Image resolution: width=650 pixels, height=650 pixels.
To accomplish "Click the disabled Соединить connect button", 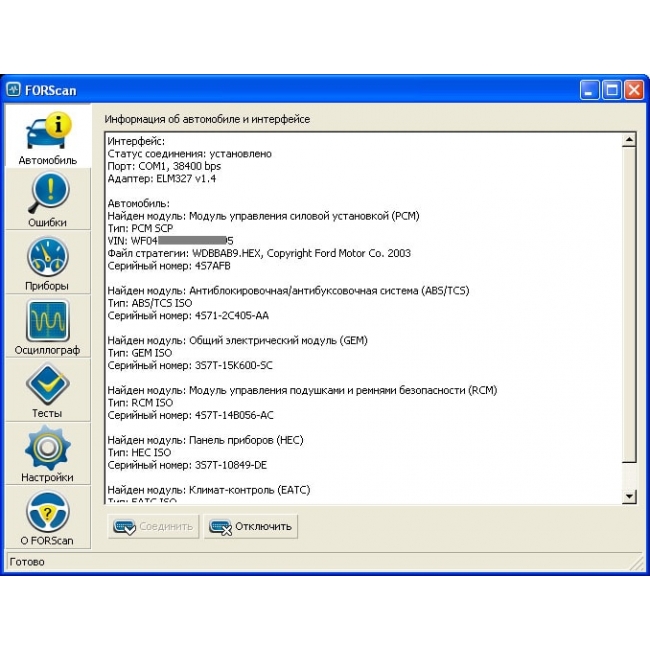I will tap(153, 526).
